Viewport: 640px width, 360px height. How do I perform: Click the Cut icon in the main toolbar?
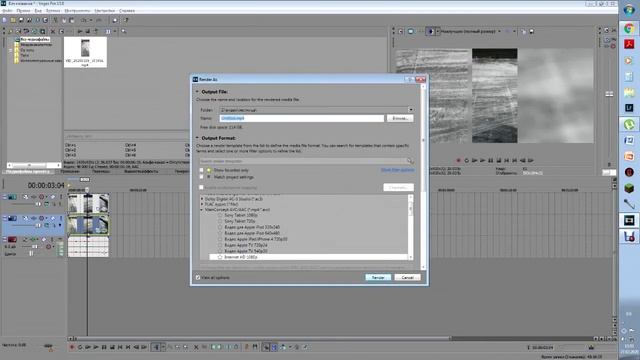56,20
